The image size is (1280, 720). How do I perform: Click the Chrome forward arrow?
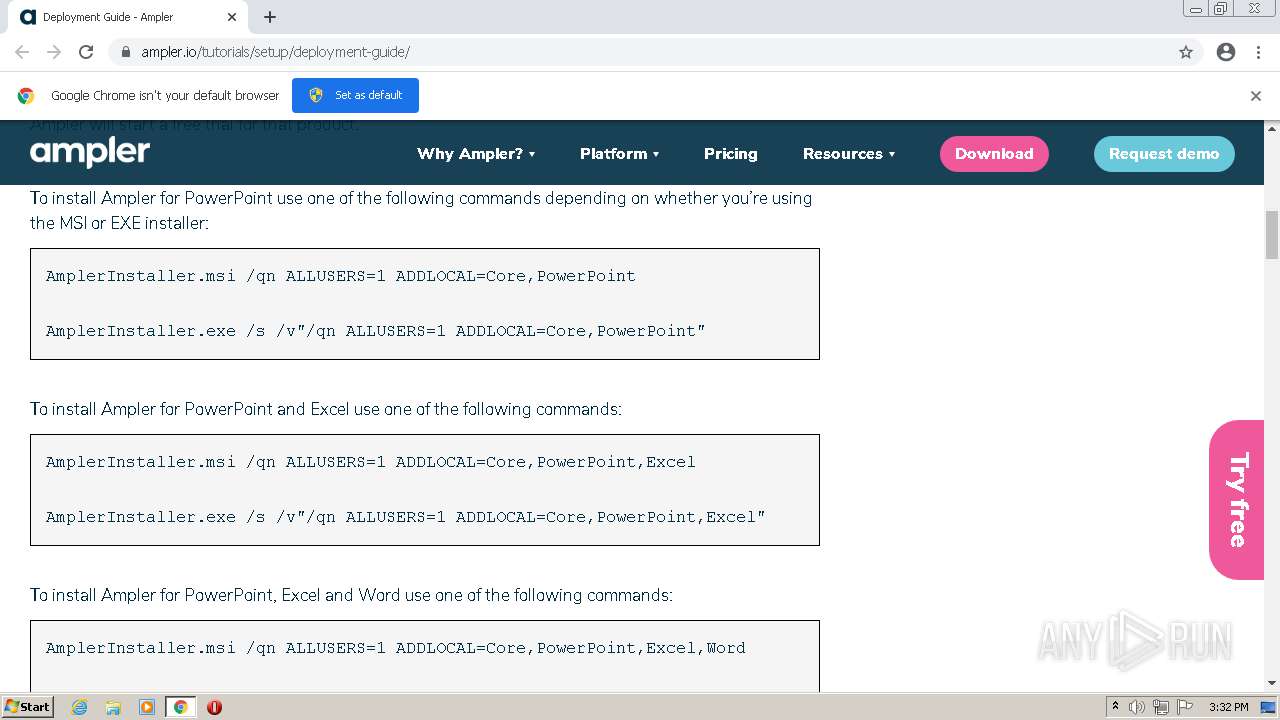(x=54, y=52)
